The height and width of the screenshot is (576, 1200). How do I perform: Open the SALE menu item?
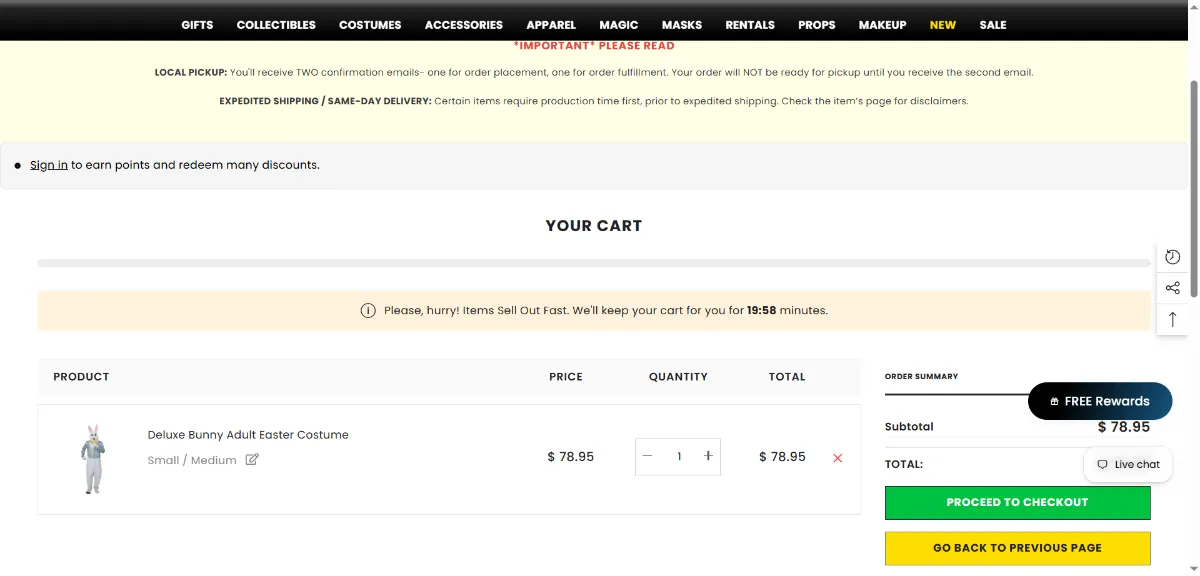[993, 25]
